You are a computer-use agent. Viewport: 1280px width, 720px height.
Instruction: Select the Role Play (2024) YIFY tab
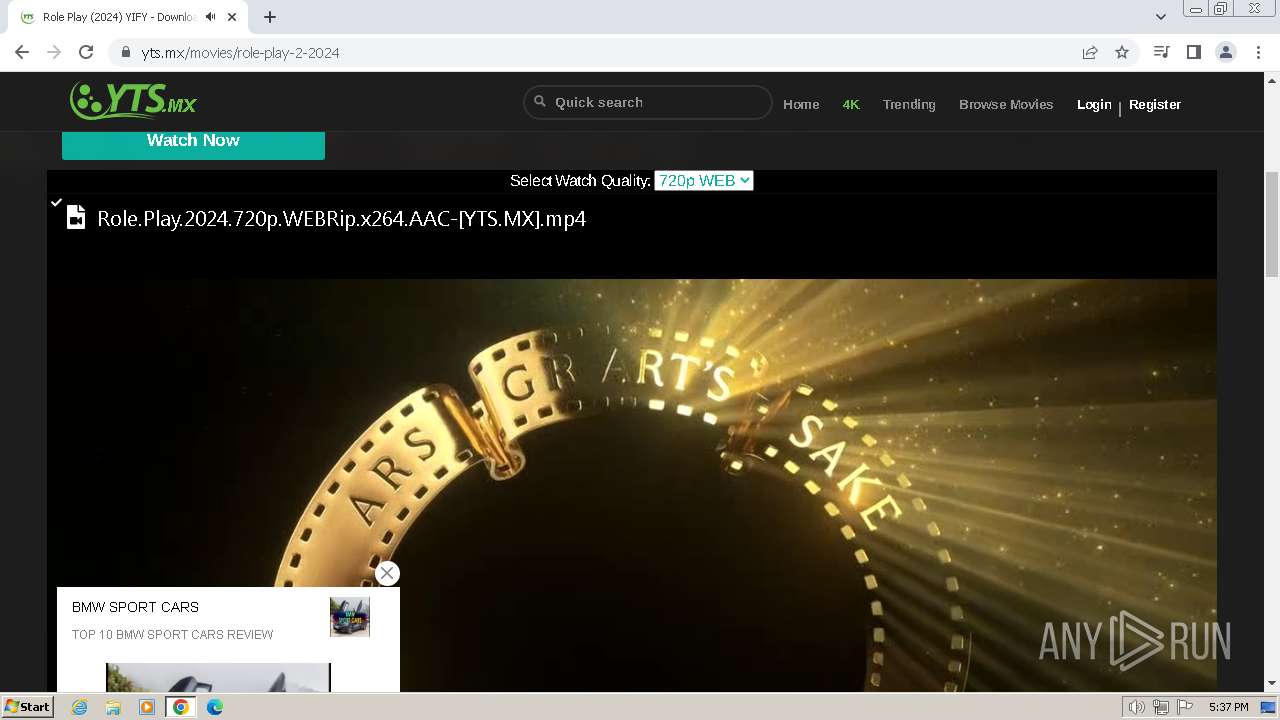[128, 17]
